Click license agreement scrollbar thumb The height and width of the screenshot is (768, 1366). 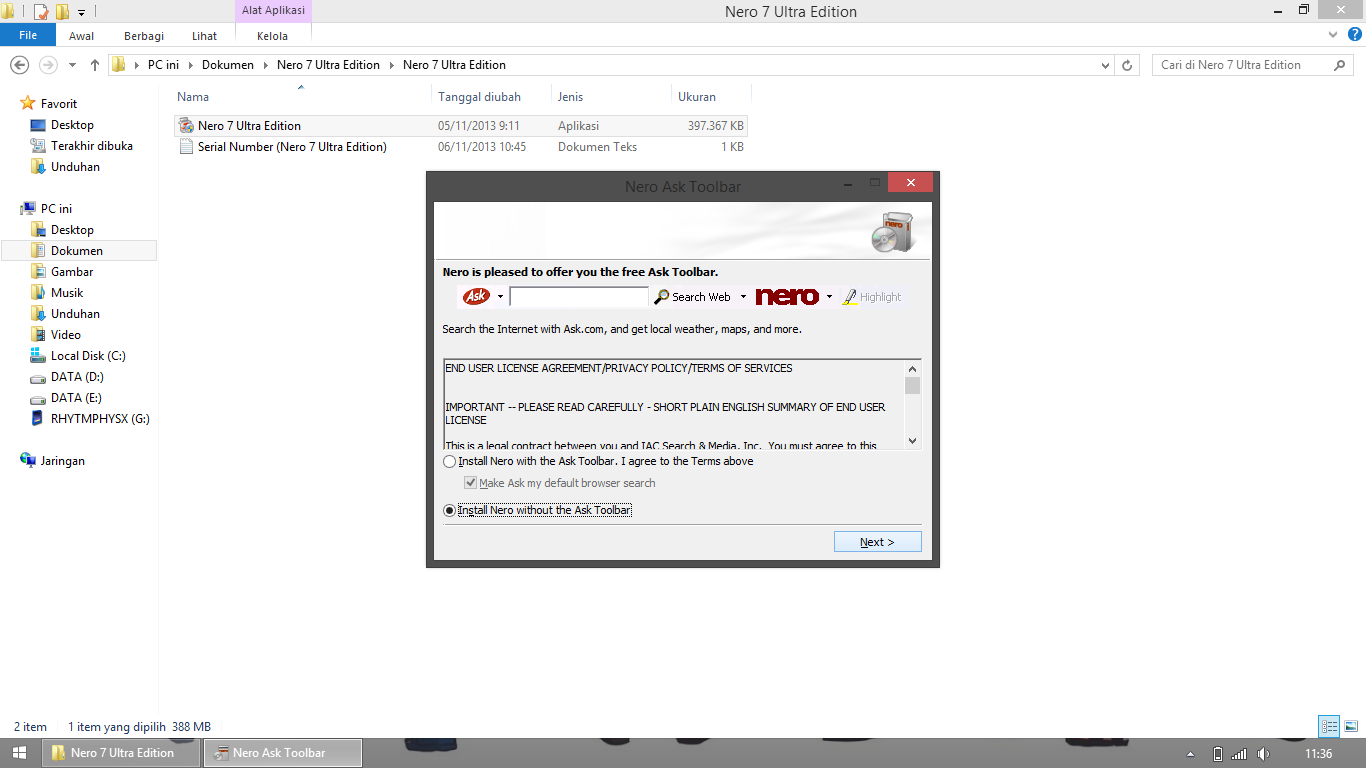tap(912, 385)
